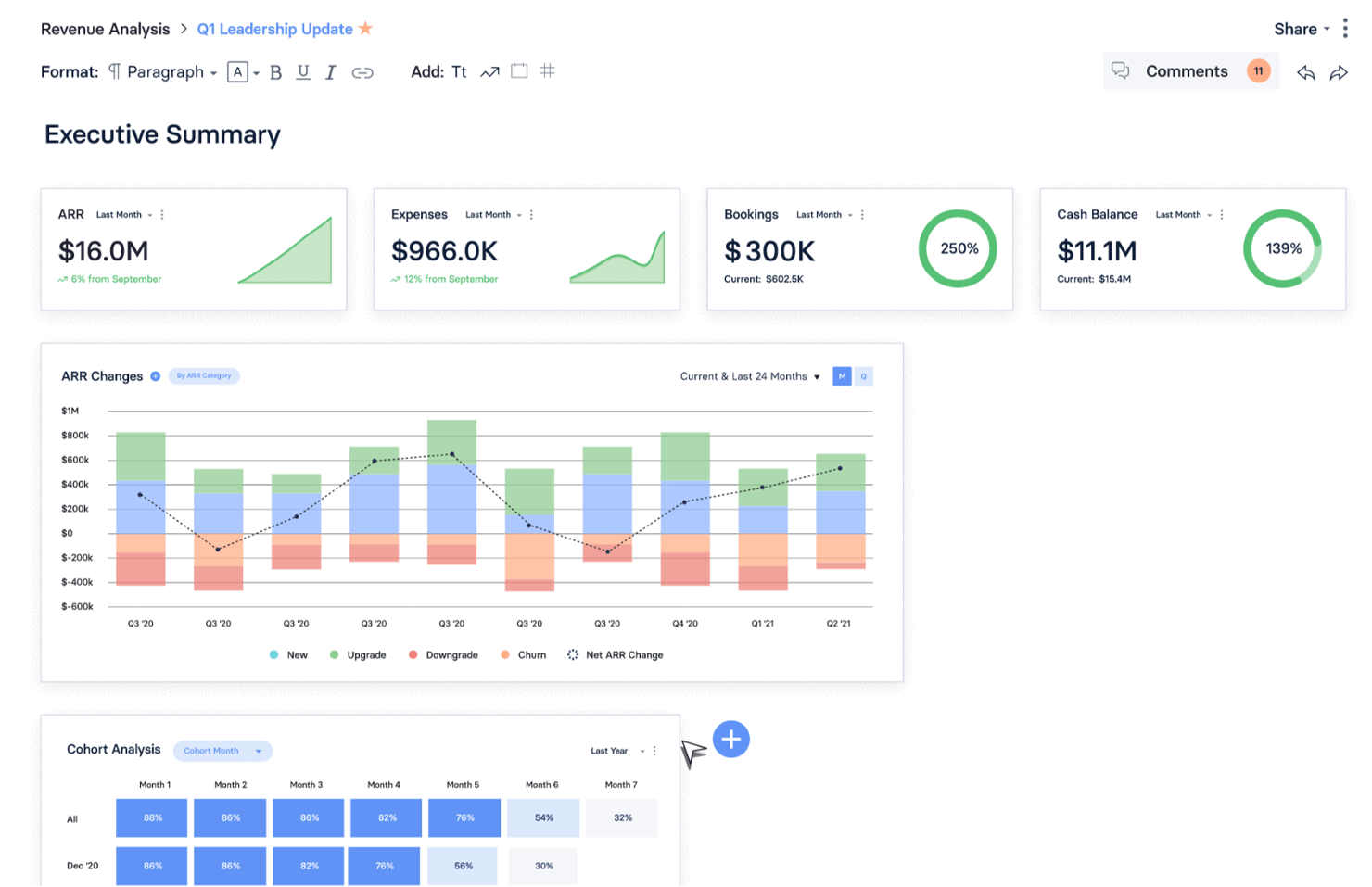Apply italic formatting
1372x887 pixels.
[x=331, y=72]
